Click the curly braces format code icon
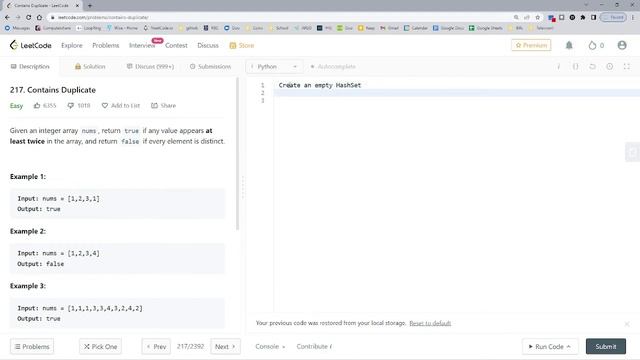Viewport: 640px width, 360px height. (x=576, y=67)
